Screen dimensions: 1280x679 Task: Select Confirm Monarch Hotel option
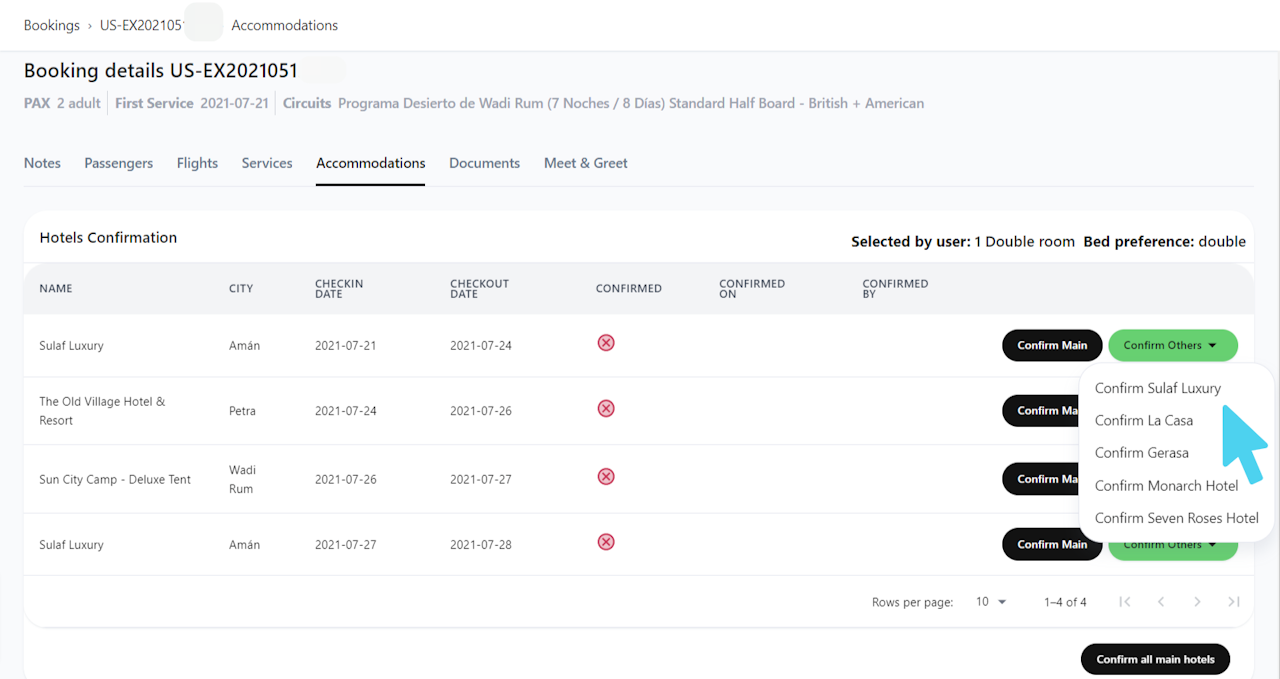coord(1166,486)
